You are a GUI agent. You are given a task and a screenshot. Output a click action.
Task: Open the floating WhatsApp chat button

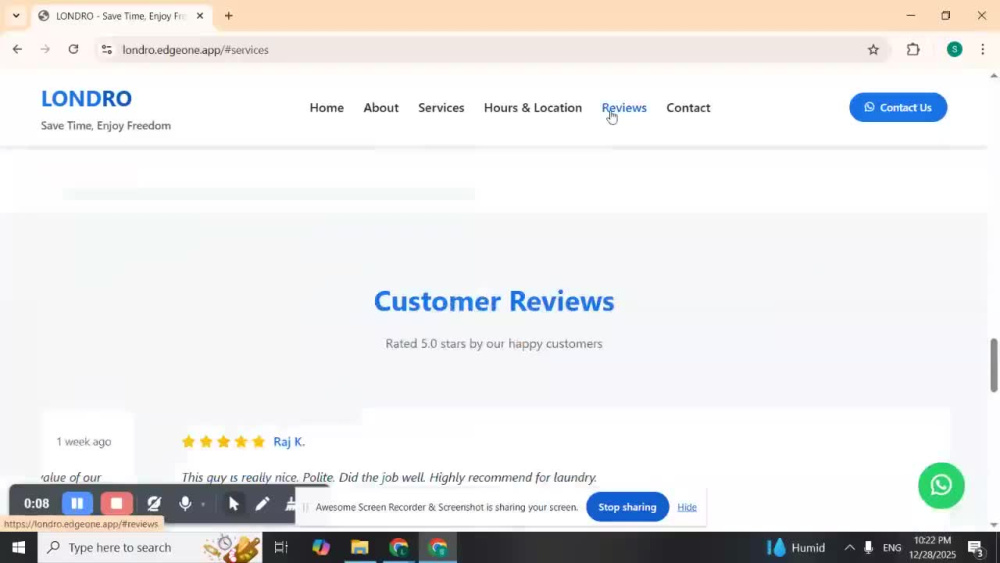[941, 485]
